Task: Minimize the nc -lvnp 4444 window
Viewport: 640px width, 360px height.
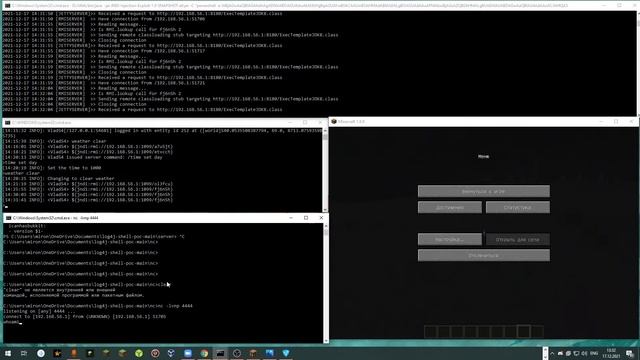Action: pos(291,218)
